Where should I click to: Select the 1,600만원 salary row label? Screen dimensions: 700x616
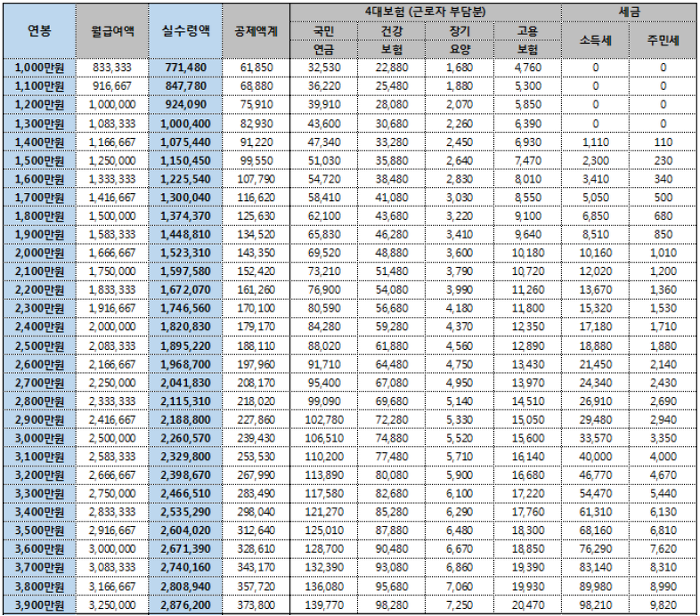(x=40, y=179)
